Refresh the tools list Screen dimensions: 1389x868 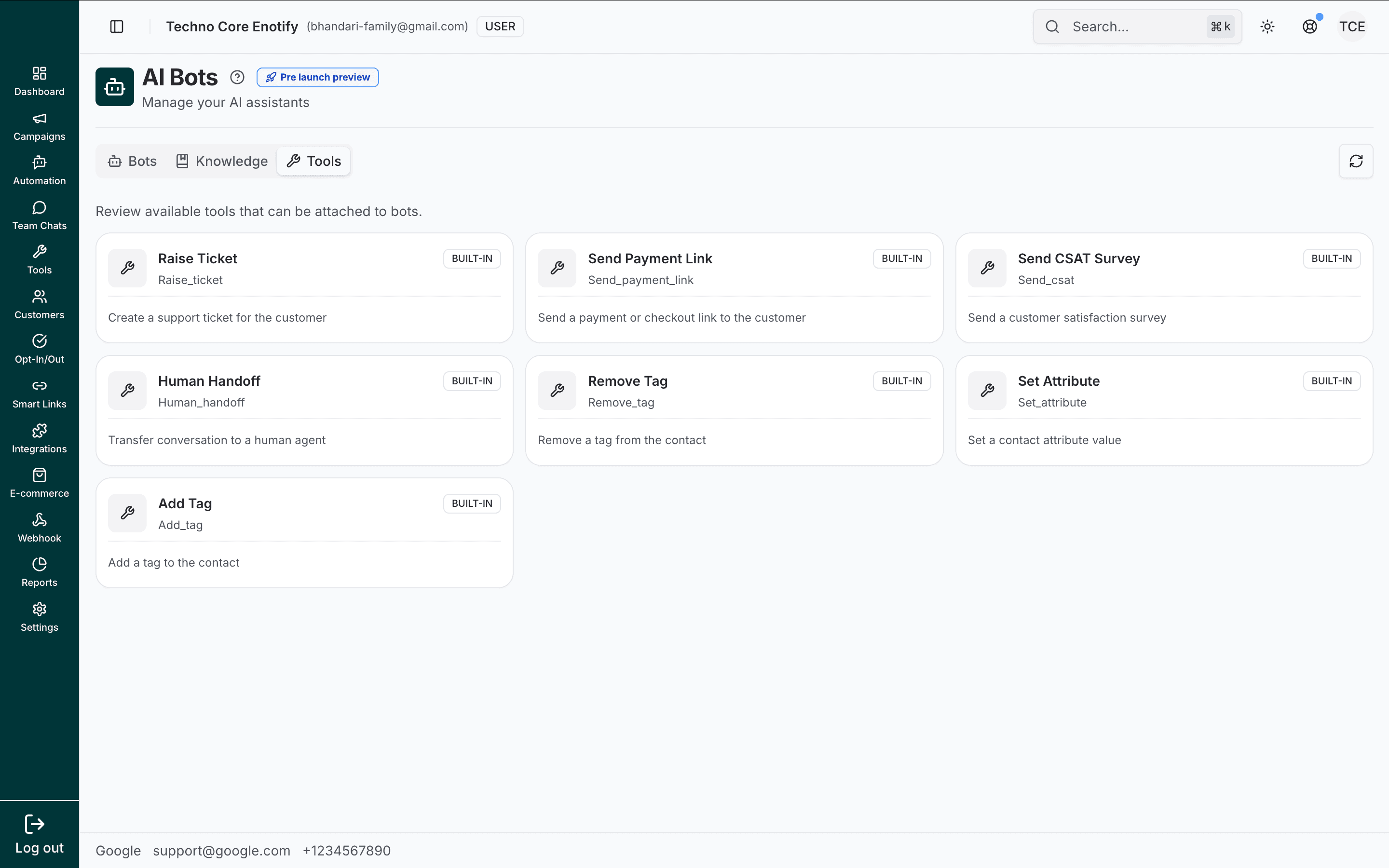coord(1356,162)
